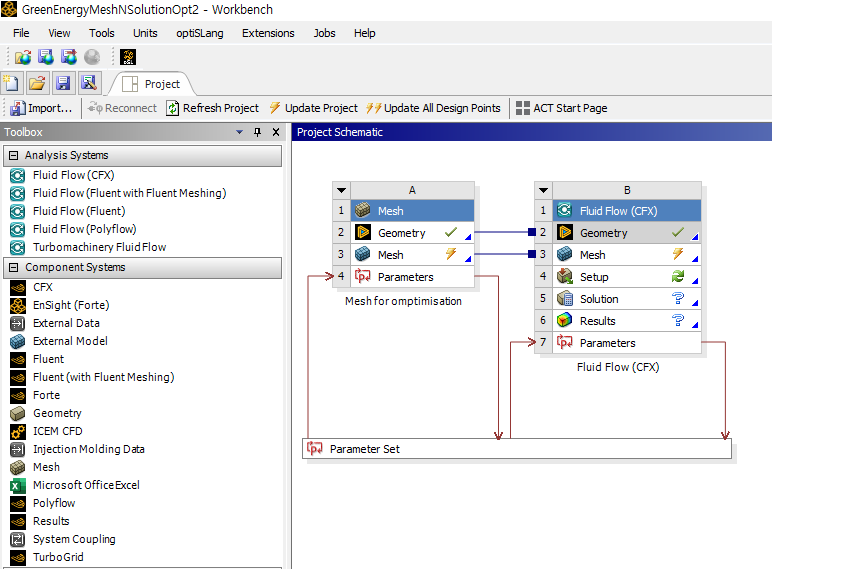
Task: Click the Injection Molding Data icon
Action: [18, 449]
